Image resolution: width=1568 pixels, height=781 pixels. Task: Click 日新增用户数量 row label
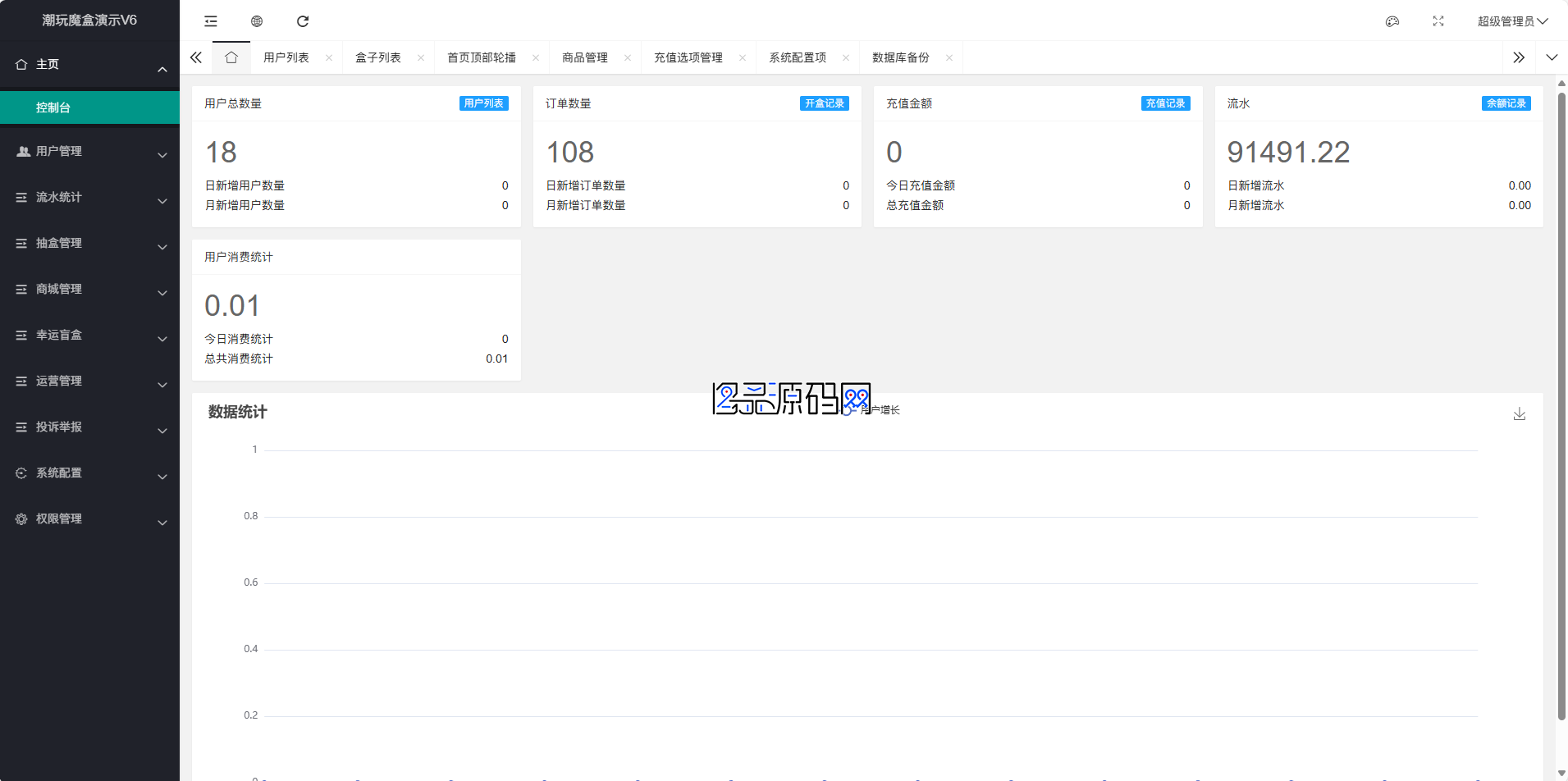[x=245, y=185]
